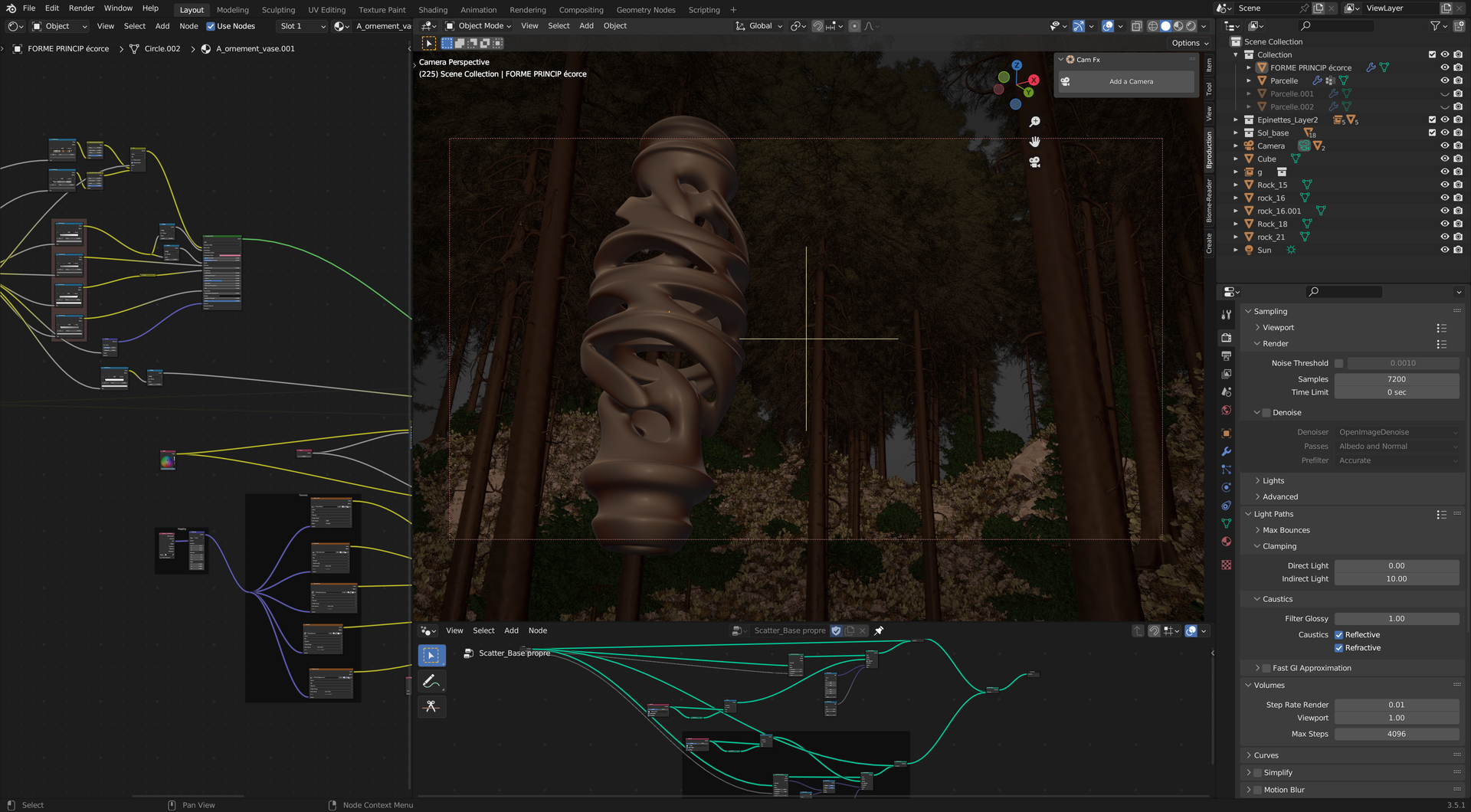
Task: Click the pan view hand gizmo
Action: (x=1034, y=142)
